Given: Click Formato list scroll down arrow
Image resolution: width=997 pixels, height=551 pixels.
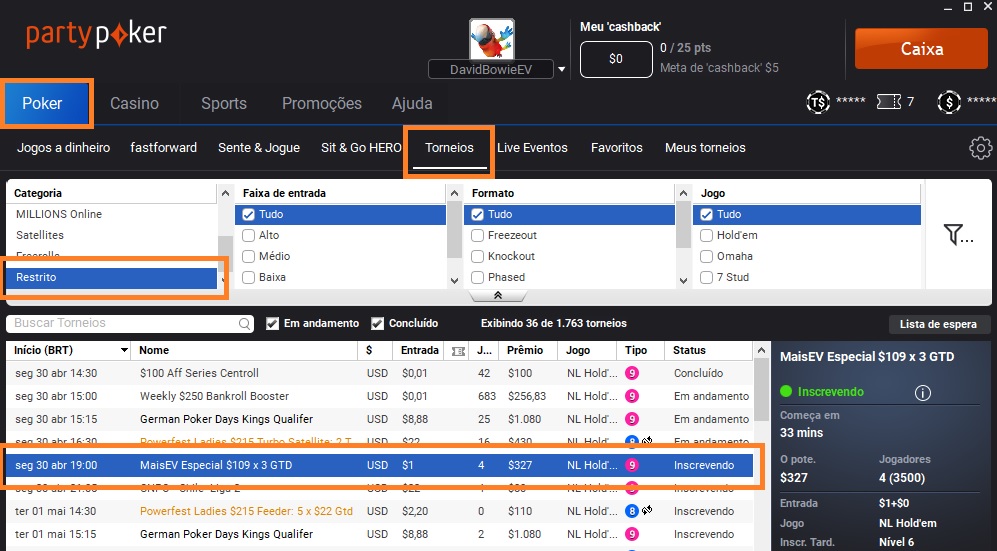Looking at the screenshot, I should pos(683,280).
